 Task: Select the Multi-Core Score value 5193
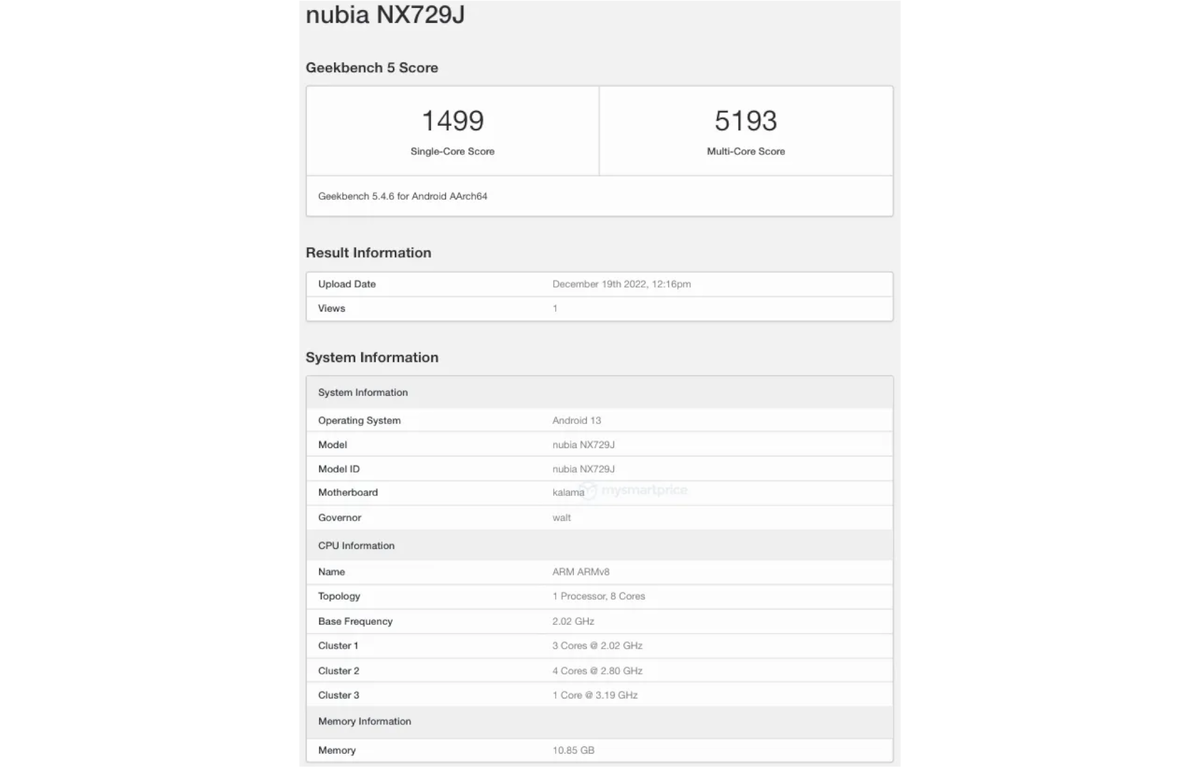[x=745, y=120]
